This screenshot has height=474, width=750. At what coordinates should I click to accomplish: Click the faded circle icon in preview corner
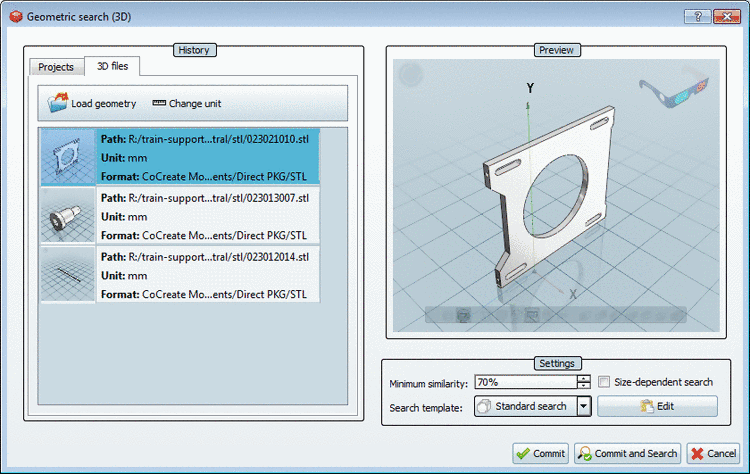click(x=412, y=77)
